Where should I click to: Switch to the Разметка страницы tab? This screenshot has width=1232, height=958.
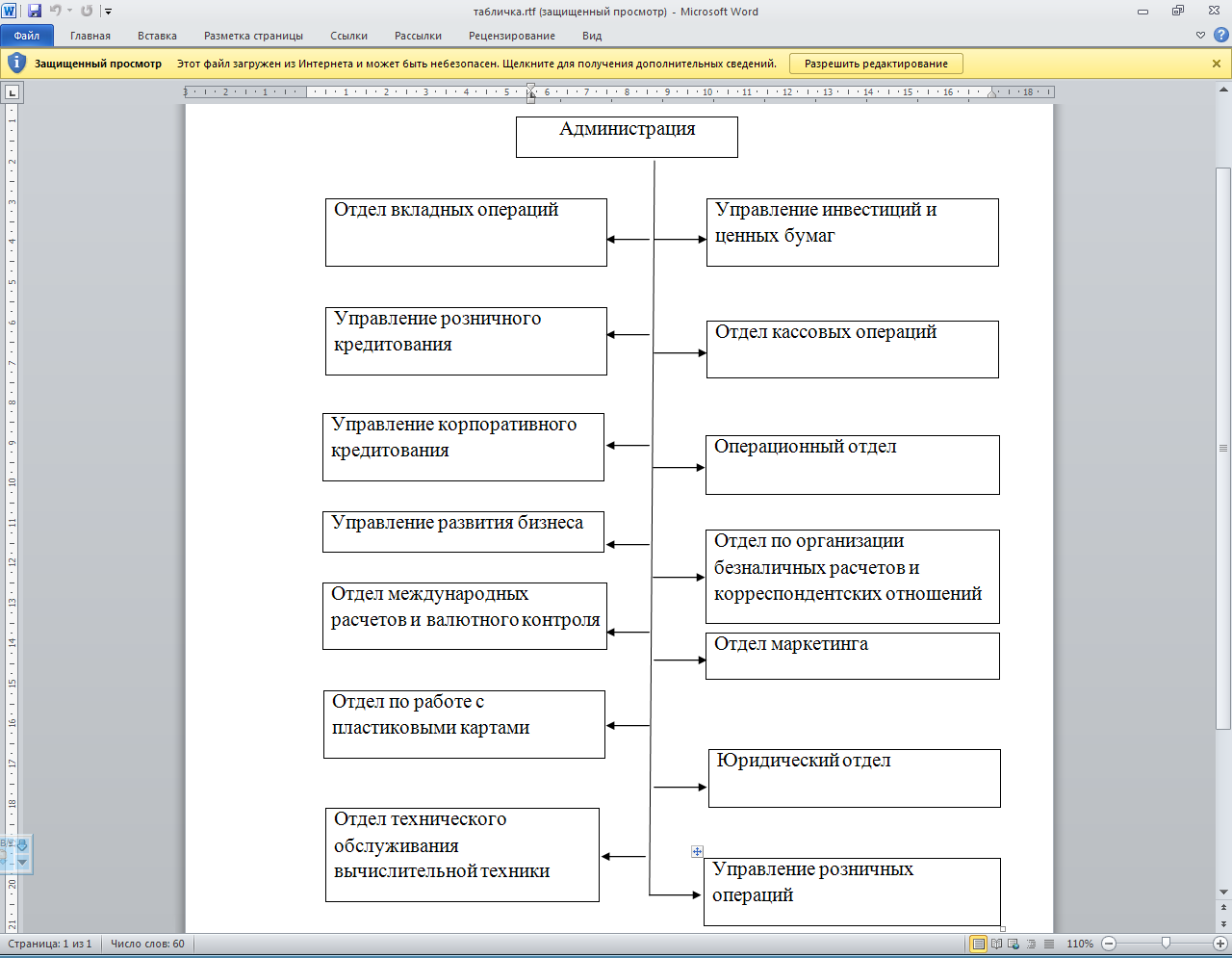253,36
